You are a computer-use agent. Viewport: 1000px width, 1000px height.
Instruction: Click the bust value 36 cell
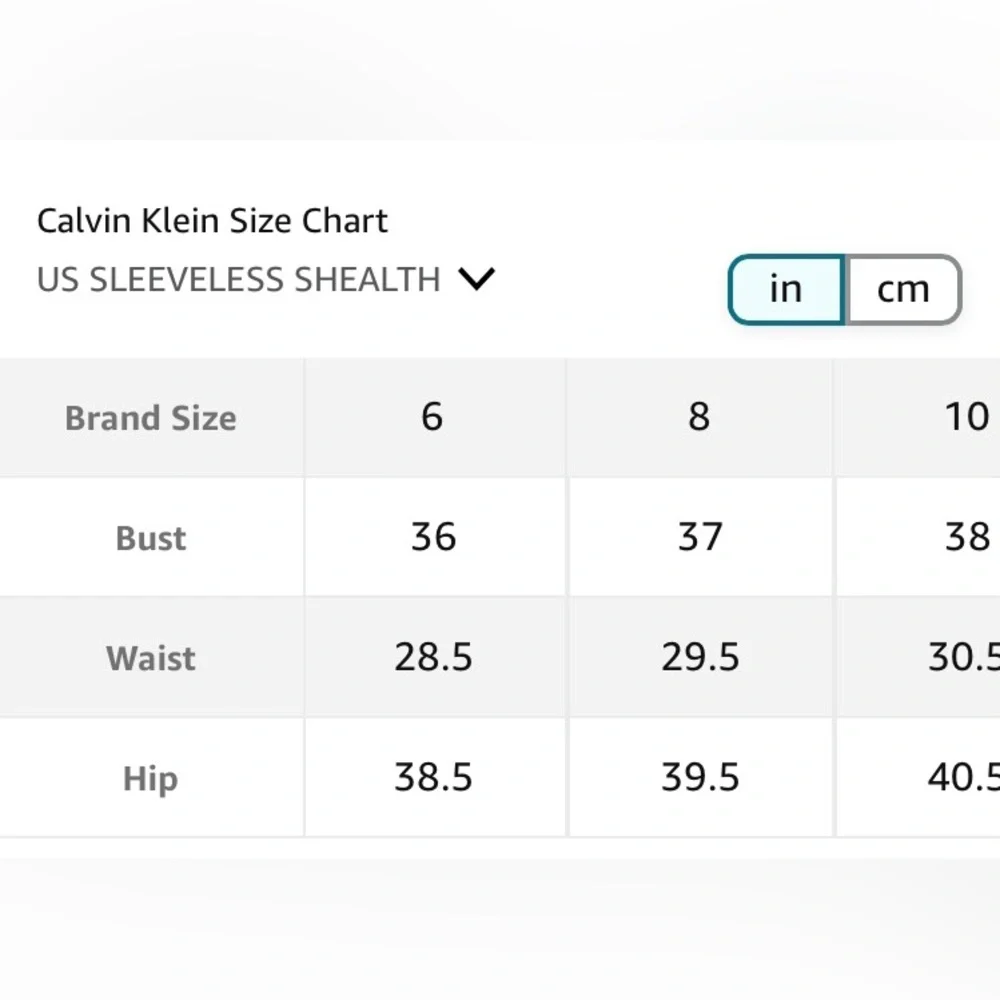(433, 537)
